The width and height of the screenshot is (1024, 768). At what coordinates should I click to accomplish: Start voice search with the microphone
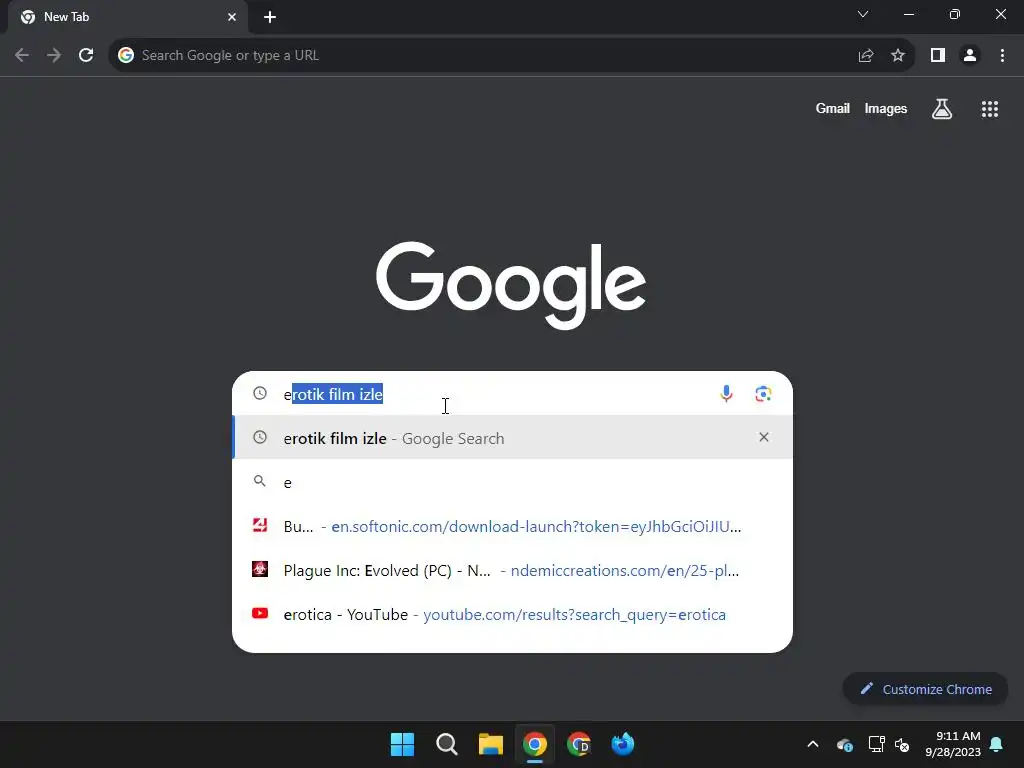coord(726,394)
